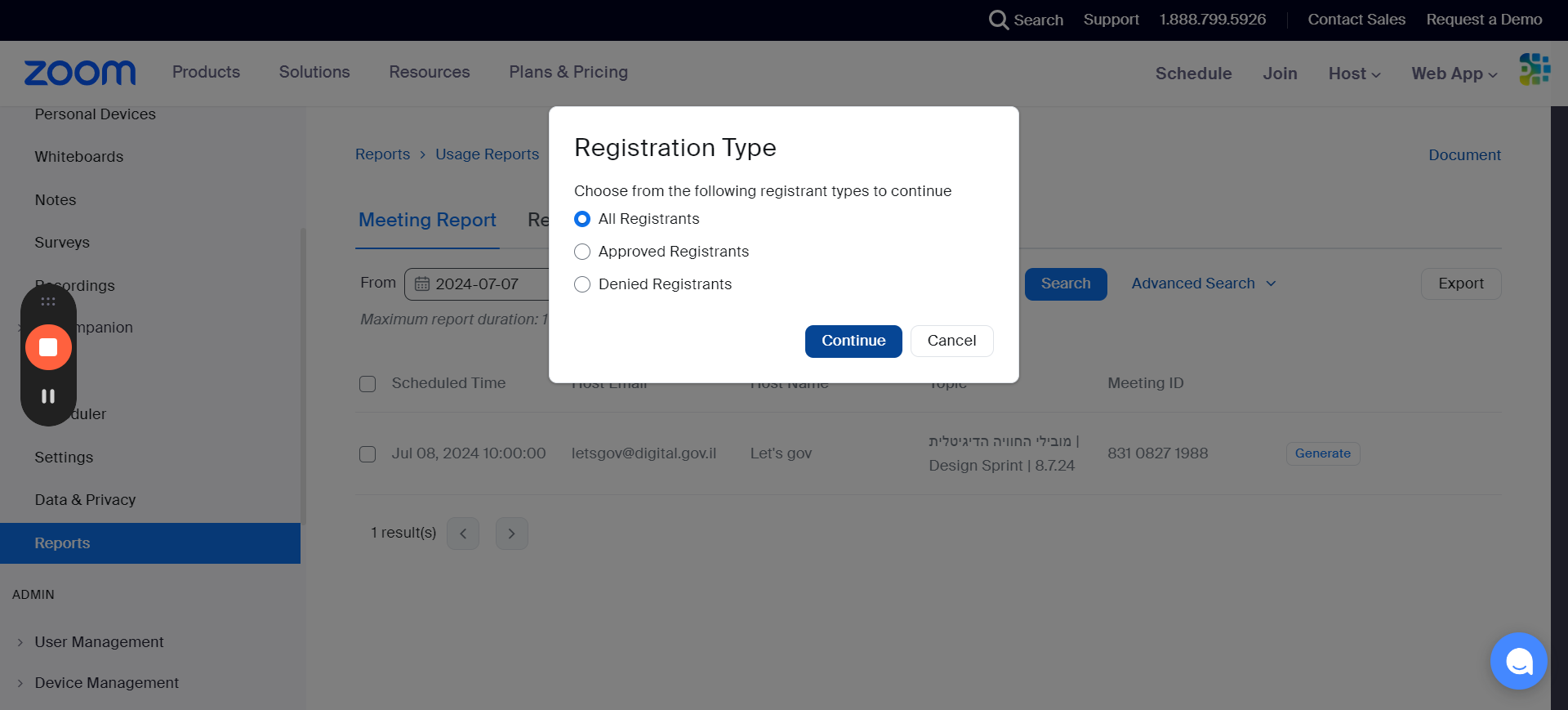
Task: Expand User Management in the sidebar
Action: [x=99, y=642]
